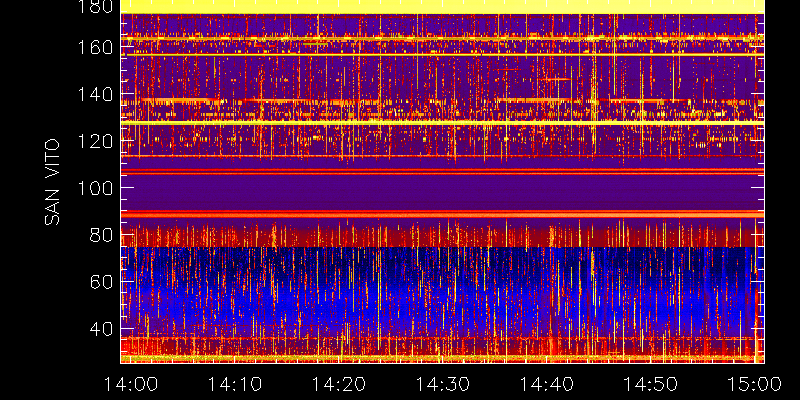Select the 14:20 time axis label

(x=339, y=384)
